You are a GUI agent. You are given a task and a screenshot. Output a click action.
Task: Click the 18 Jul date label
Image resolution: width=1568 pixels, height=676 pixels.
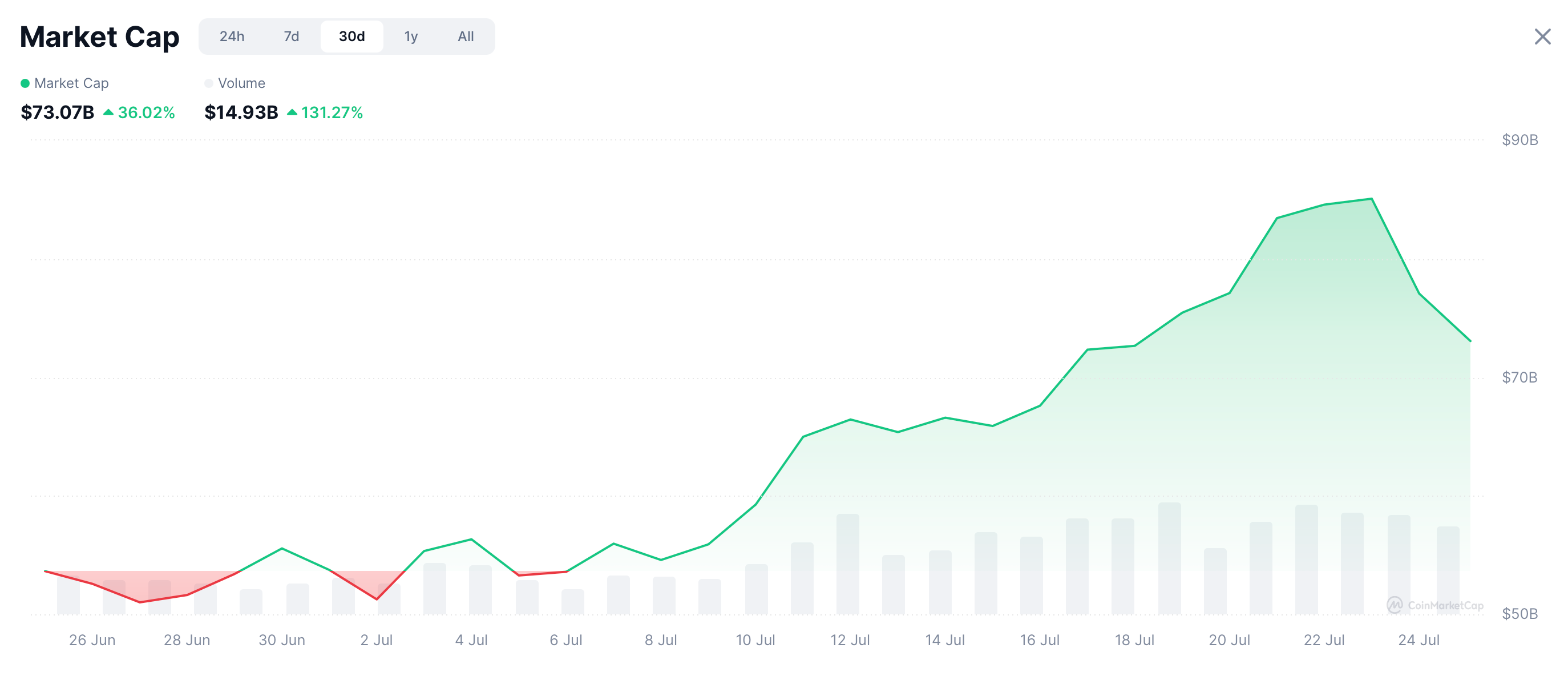[x=1134, y=641]
